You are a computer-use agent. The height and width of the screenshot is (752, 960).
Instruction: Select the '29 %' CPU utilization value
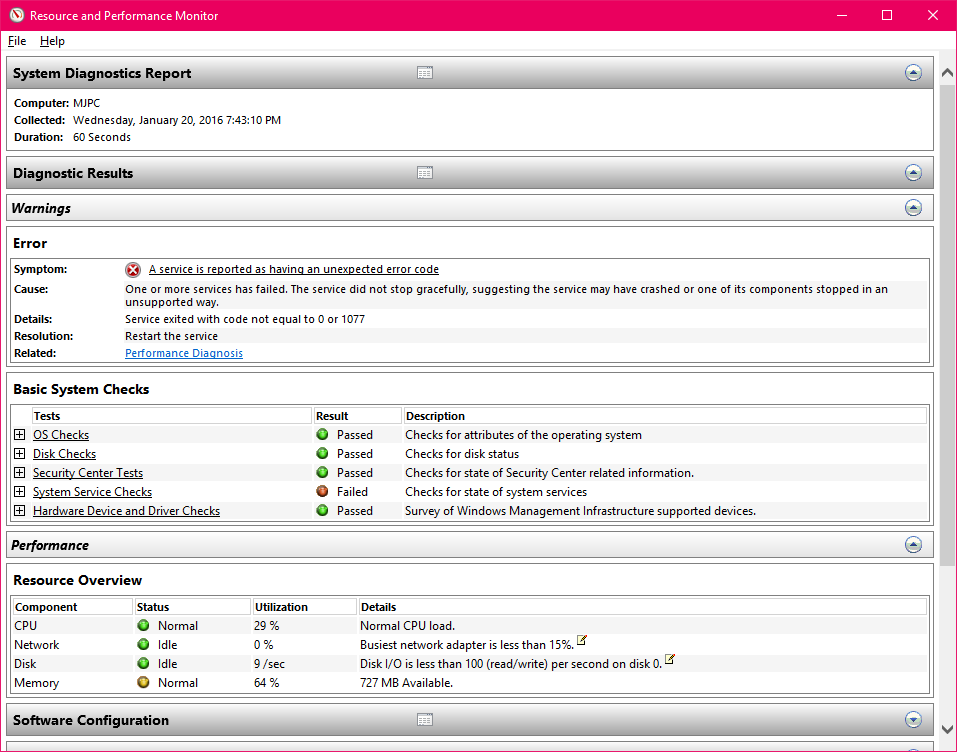click(x=266, y=626)
